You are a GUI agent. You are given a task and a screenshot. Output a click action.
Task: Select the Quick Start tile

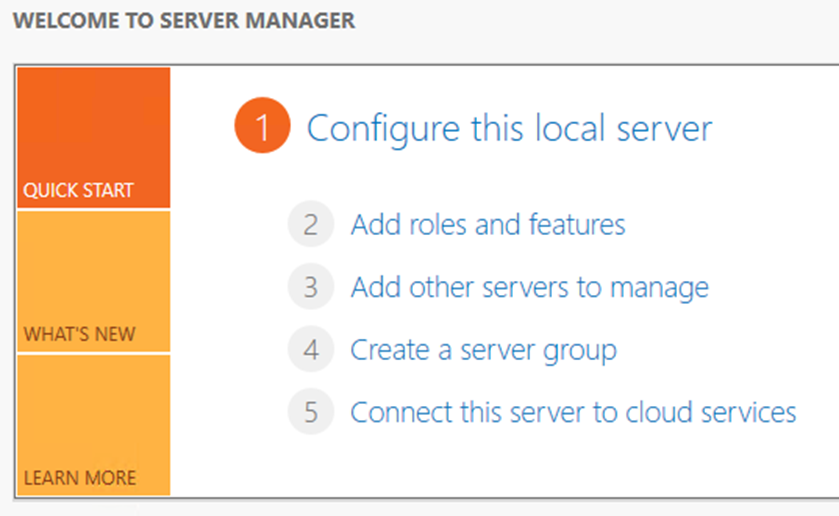94,138
